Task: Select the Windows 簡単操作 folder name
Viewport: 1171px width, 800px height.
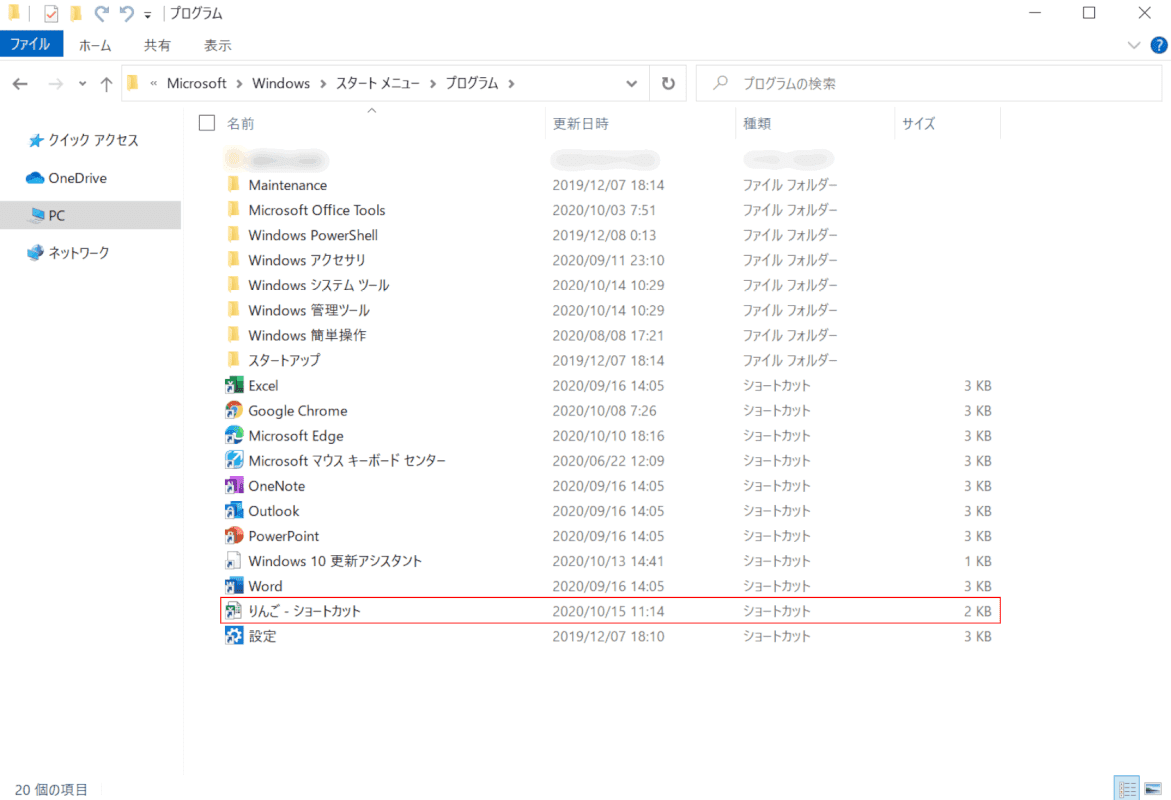Action: click(307, 335)
